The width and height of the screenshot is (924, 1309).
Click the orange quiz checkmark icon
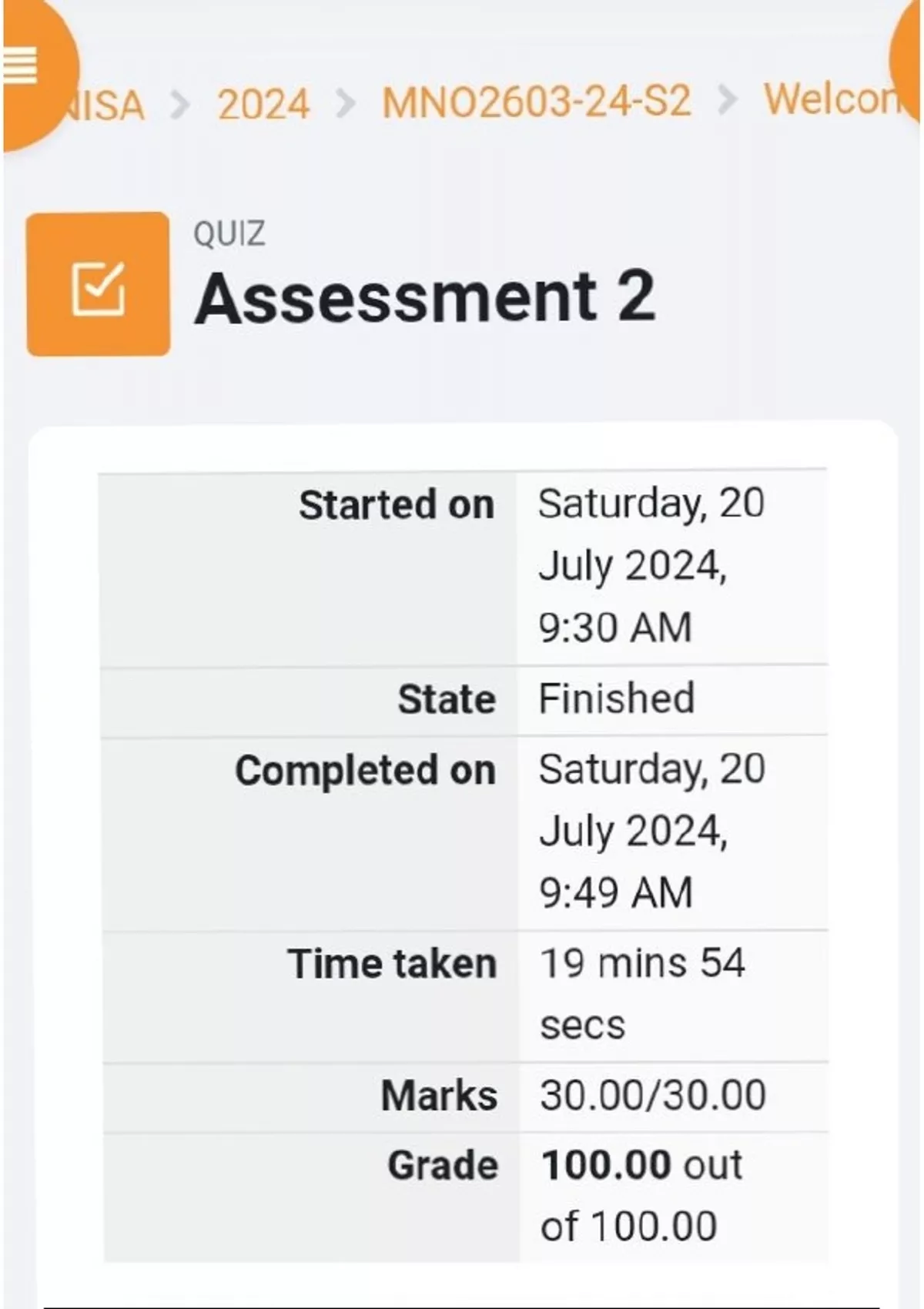(98, 284)
